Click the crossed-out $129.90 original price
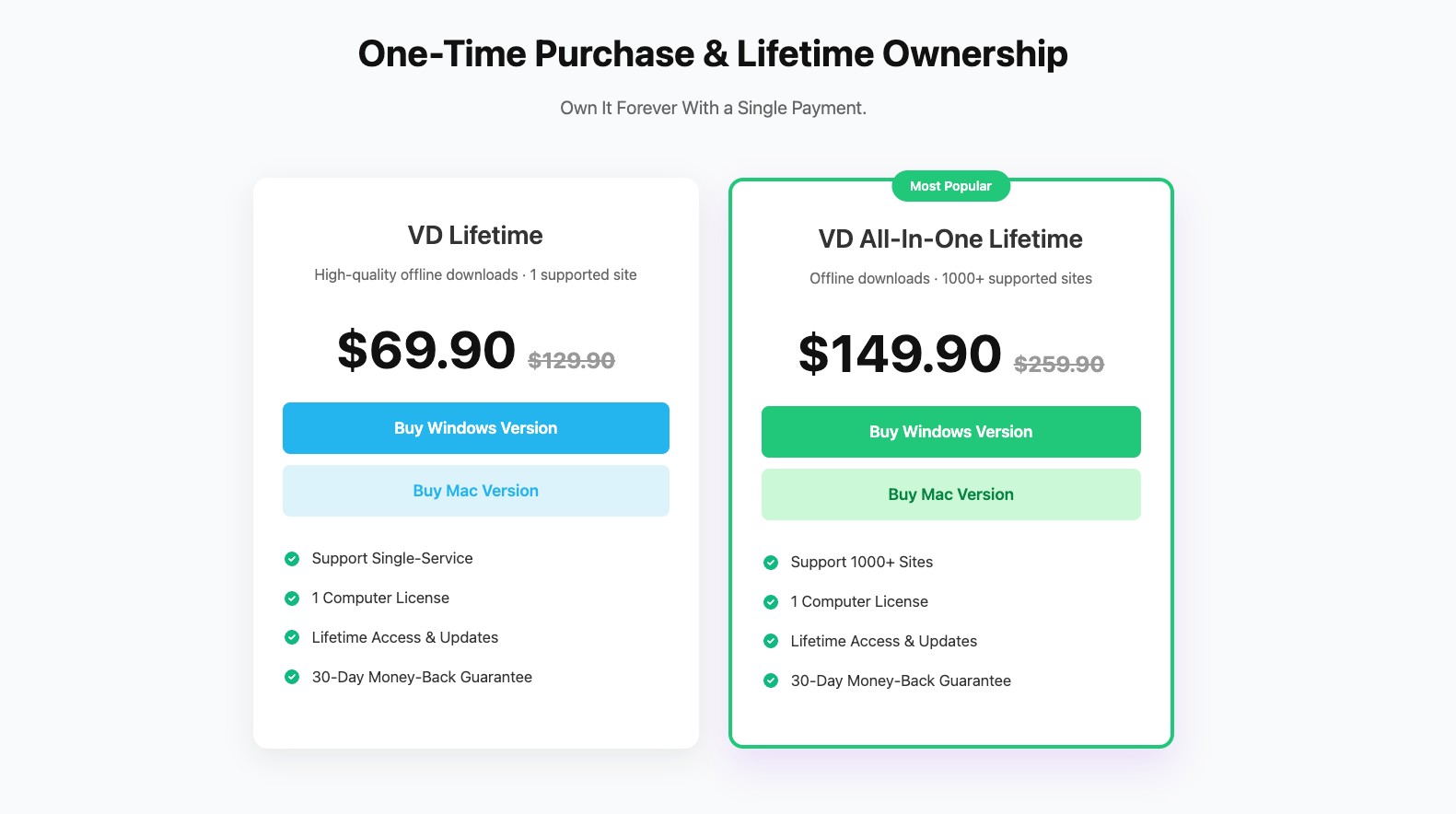Viewport: 1456px width, 814px height. click(x=571, y=361)
